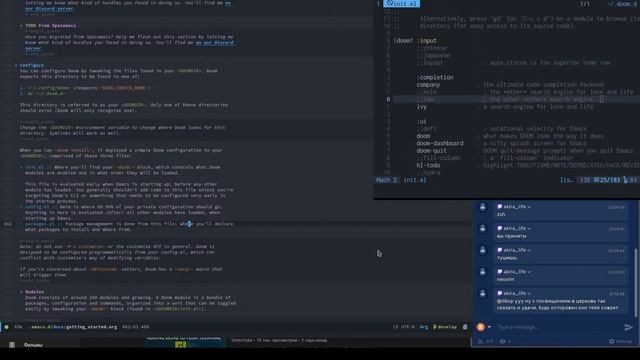Click the :ui keyword in init.el
Screen dimensions: 640x360
tap(422, 122)
